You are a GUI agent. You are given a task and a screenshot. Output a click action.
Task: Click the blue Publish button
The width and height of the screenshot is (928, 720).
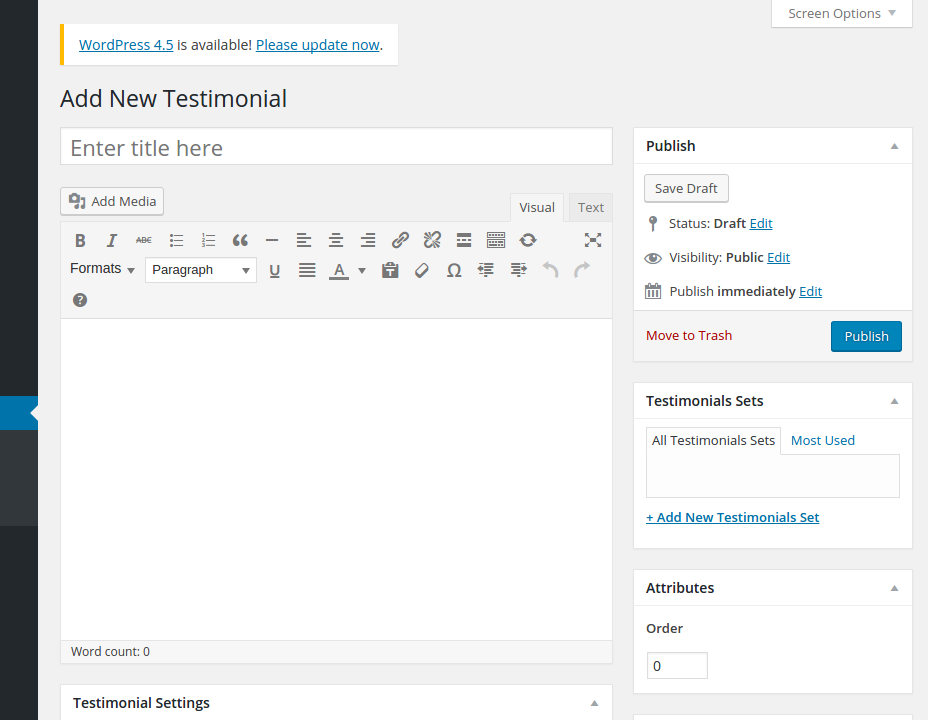865,336
